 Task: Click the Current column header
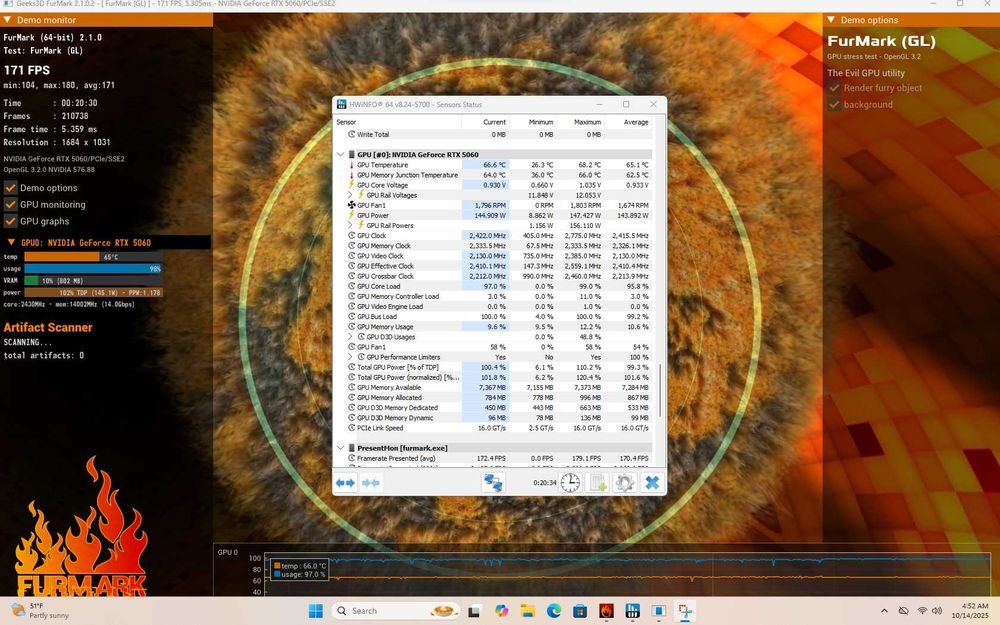tap(485, 122)
